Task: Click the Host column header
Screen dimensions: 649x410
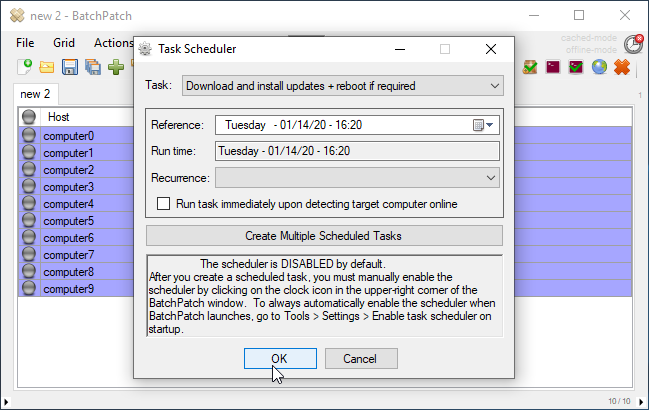Action: (x=58, y=117)
